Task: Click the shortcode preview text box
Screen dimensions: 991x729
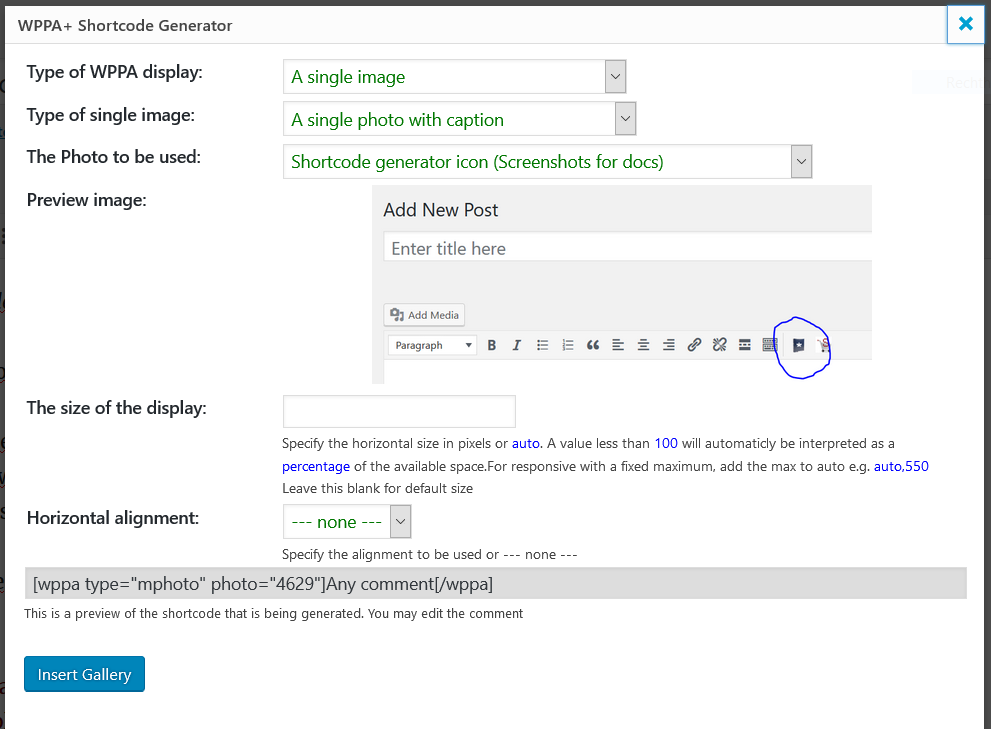Action: pyautogui.click(x=495, y=583)
